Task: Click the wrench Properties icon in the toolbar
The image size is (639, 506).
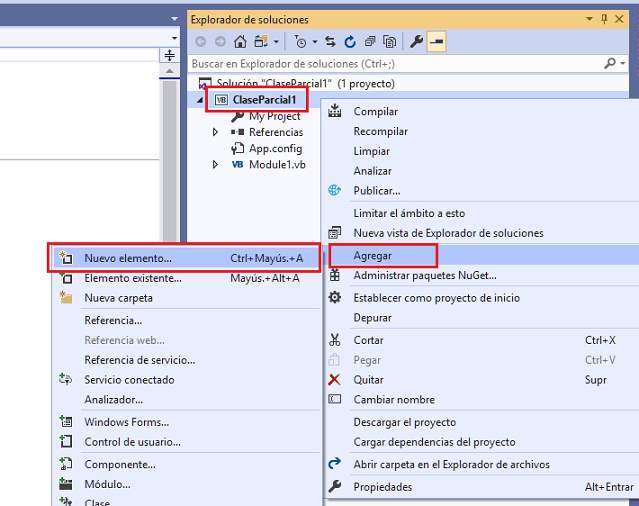Action: pyautogui.click(x=416, y=42)
